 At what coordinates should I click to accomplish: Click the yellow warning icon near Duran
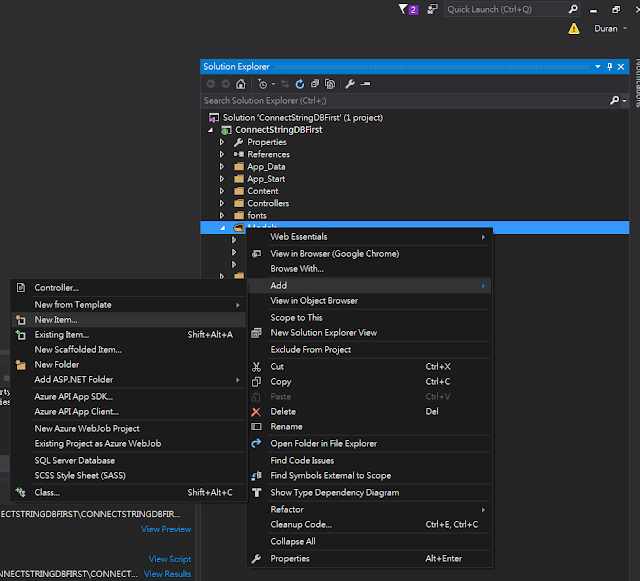click(x=573, y=29)
